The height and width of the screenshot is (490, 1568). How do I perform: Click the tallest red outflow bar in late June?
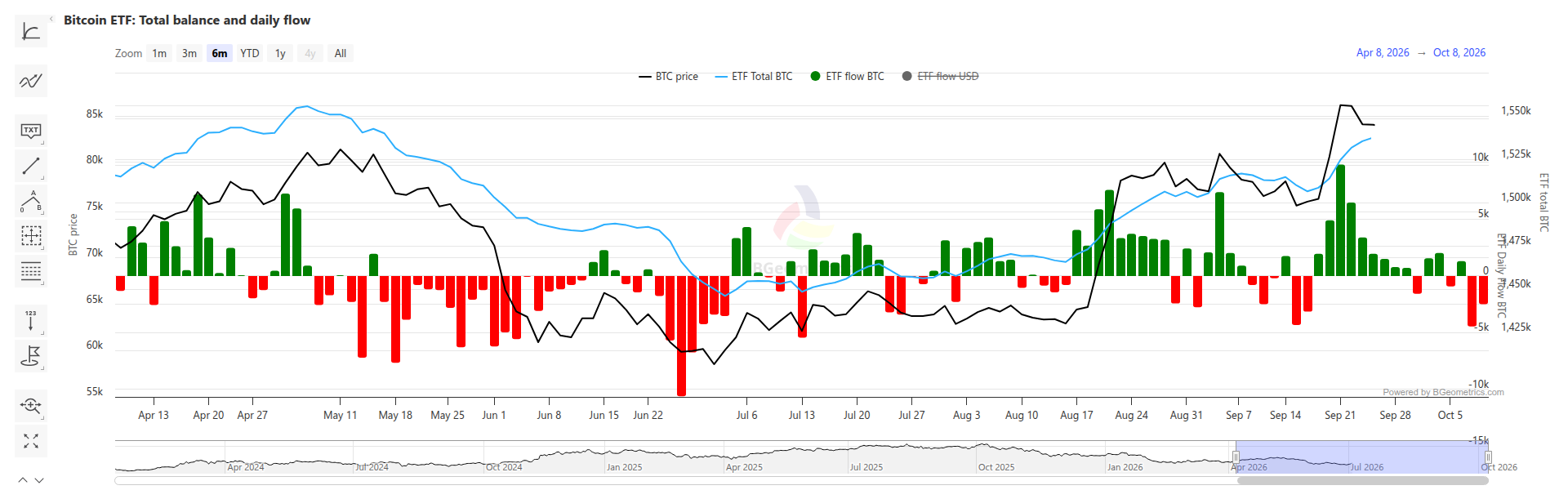pos(681,336)
